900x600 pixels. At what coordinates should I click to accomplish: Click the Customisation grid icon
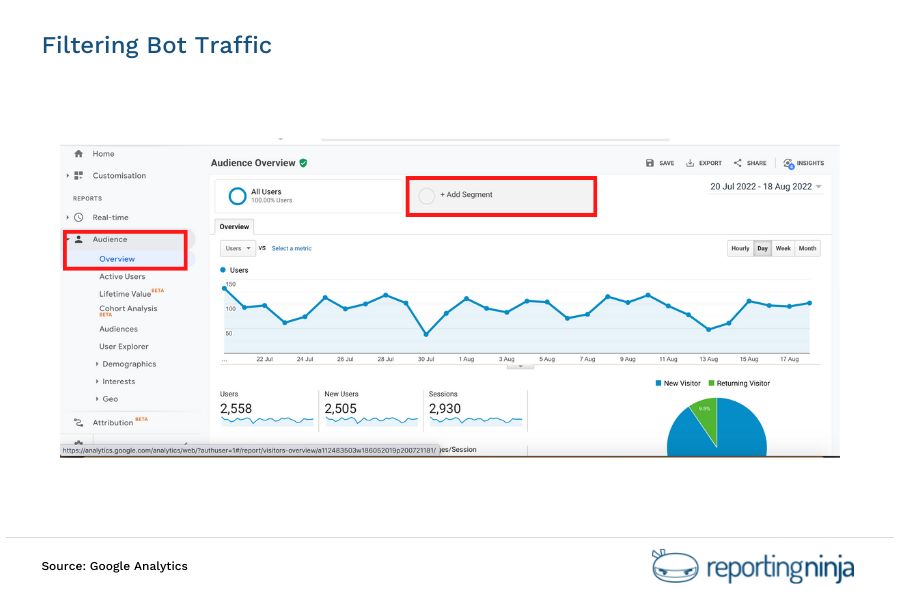79,176
